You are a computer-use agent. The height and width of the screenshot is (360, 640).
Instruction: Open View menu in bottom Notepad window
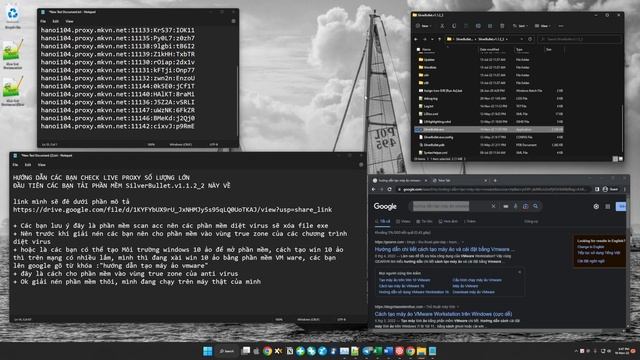(x=42, y=165)
